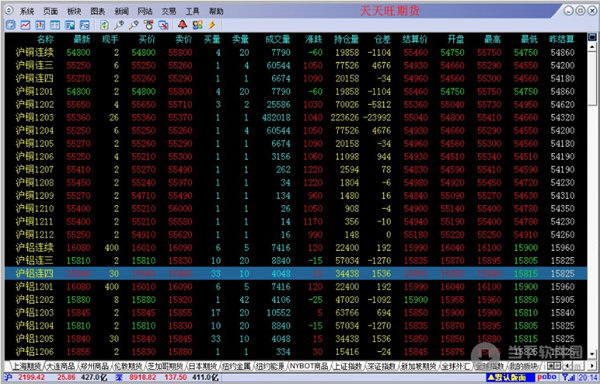600x384 pixels.
Task: Click the round back arrow toolbar icon
Action: click(11, 25)
